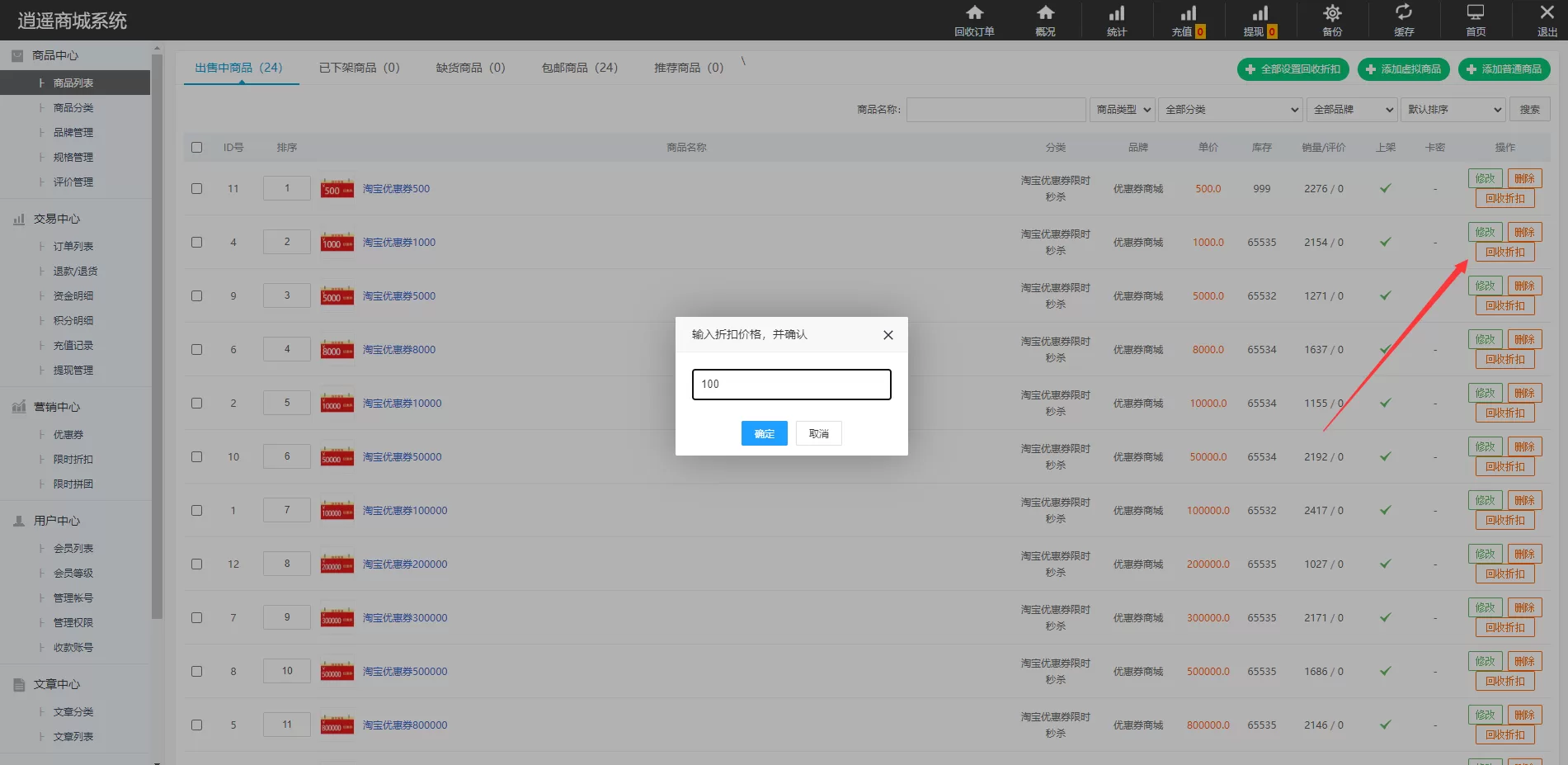Click the discount price input field
The height and width of the screenshot is (765, 1568).
(791, 385)
